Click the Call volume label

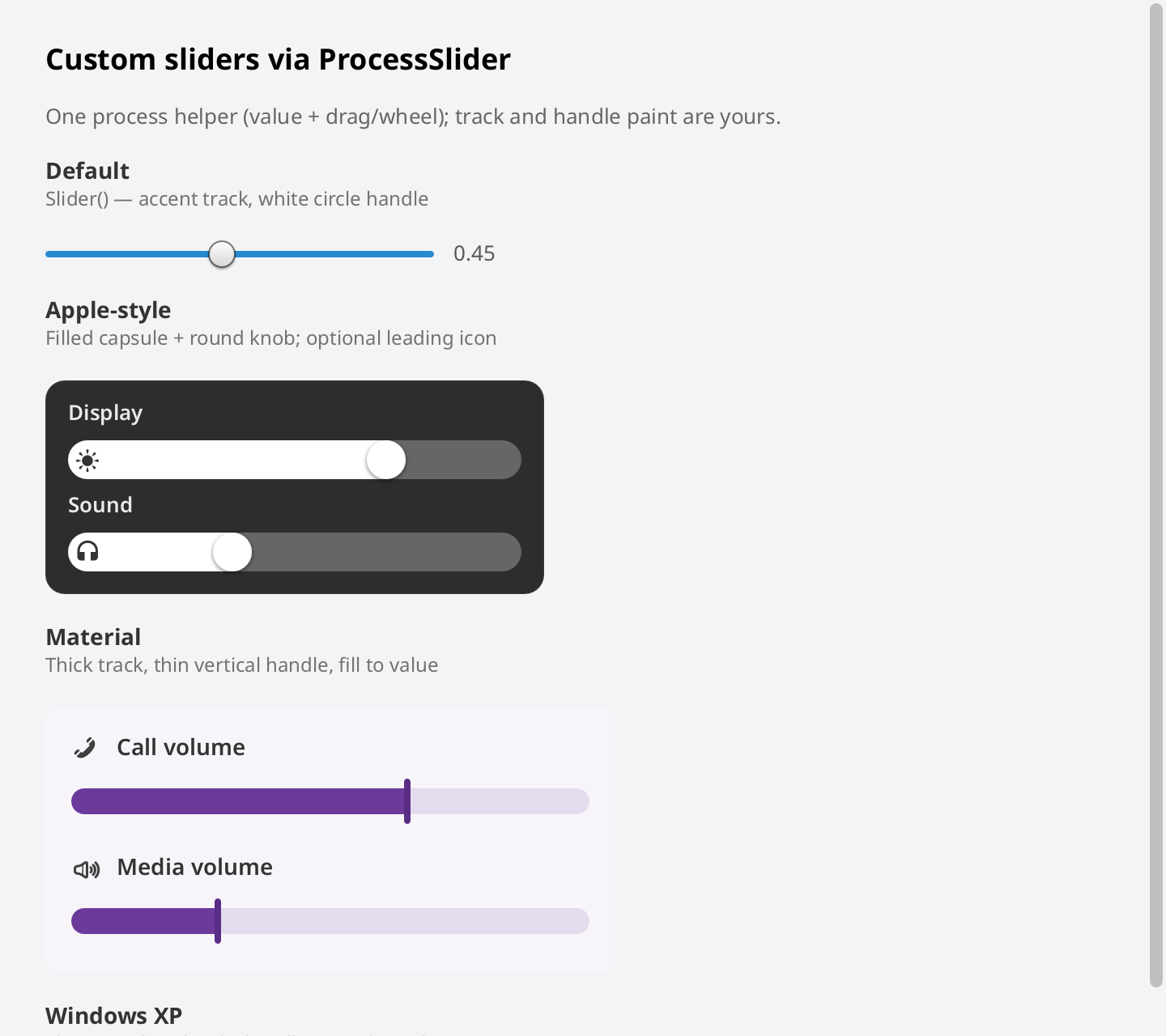click(181, 747)
